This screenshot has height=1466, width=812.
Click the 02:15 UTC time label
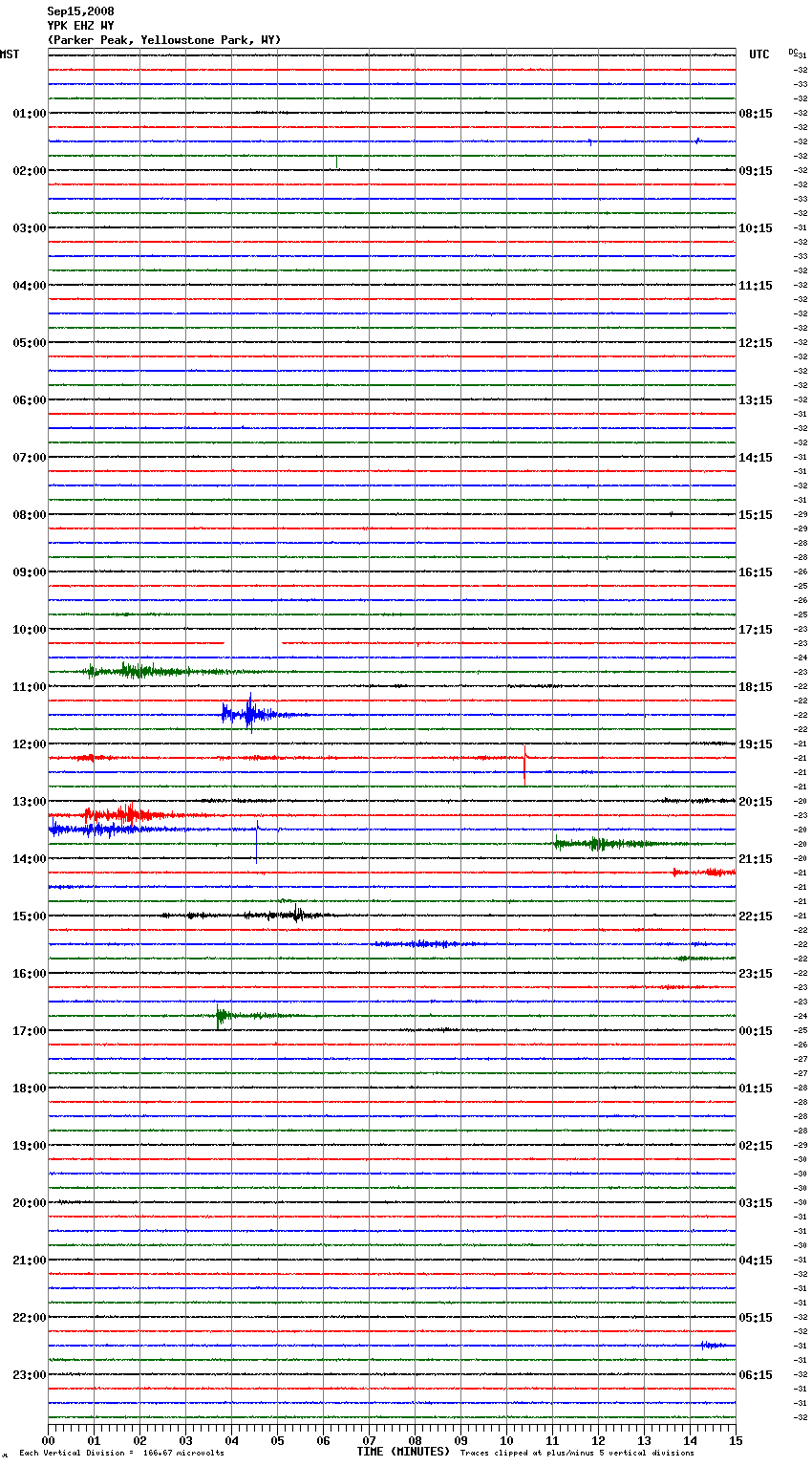click(x=756, y=1146)
